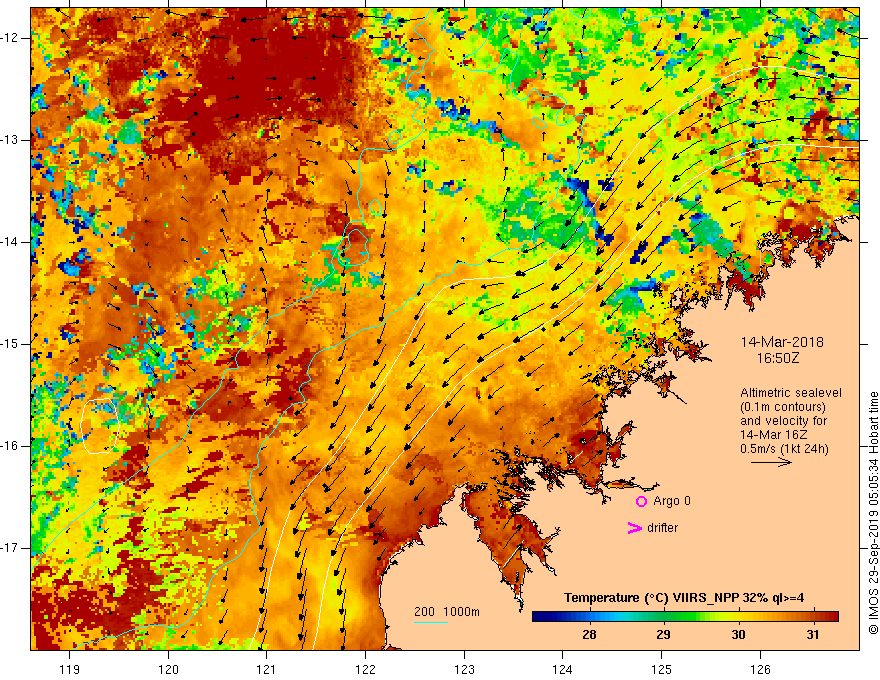Click the '0.5m/s (1kt 24h)' text
This screenshot has width=880, height=680.
point(784,449)
